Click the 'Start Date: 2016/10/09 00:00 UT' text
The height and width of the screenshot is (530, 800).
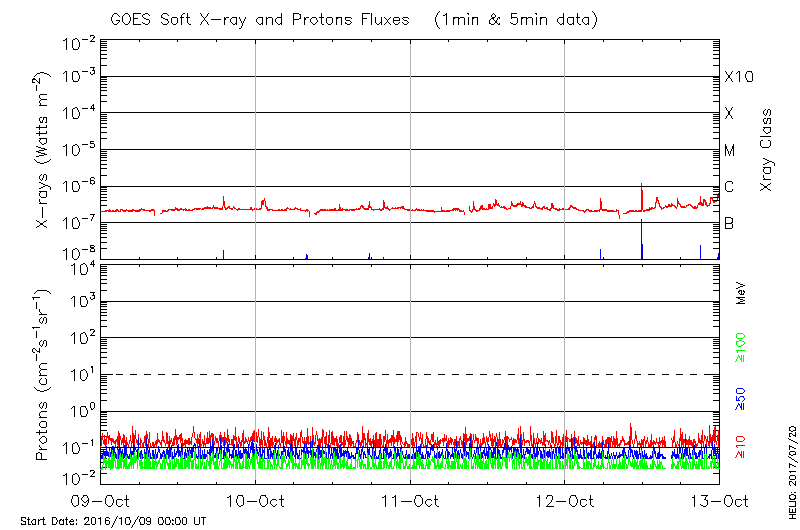113,522
